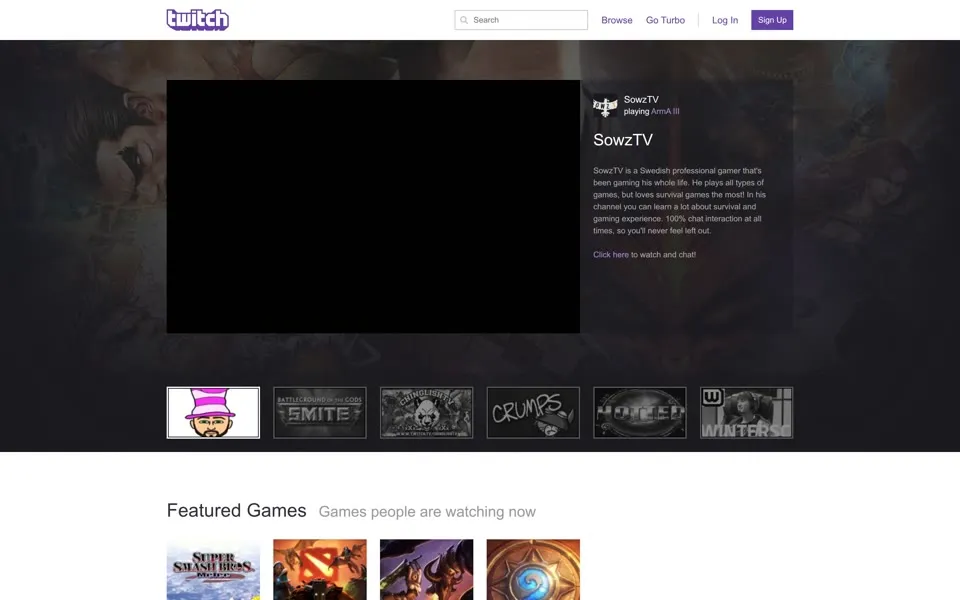Click the Twitch logo
Viewport: 960px width, 600px height.
coord(198,20)
